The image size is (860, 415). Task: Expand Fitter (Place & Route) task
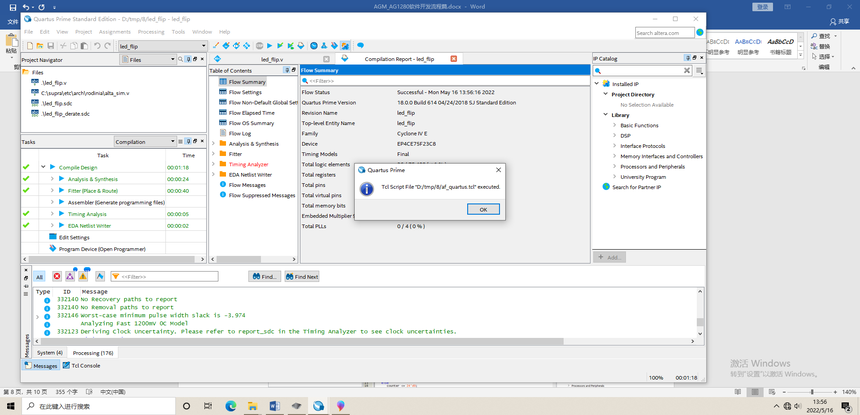tap(52, 190)
